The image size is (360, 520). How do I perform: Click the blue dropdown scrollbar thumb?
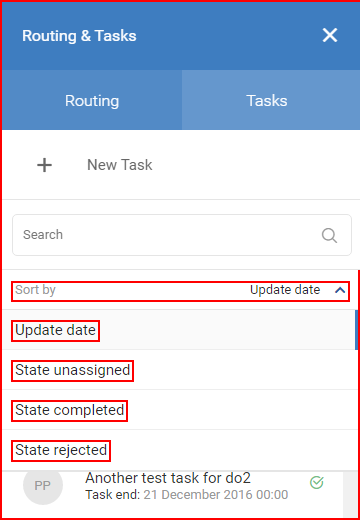click(356, 330)
